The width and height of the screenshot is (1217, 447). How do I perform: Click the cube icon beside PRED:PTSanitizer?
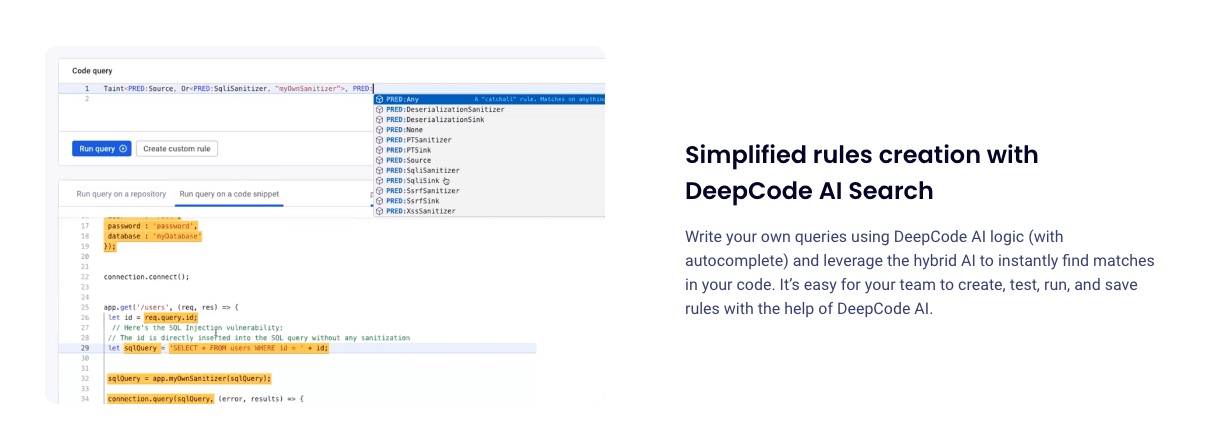(x=380, y=140)
